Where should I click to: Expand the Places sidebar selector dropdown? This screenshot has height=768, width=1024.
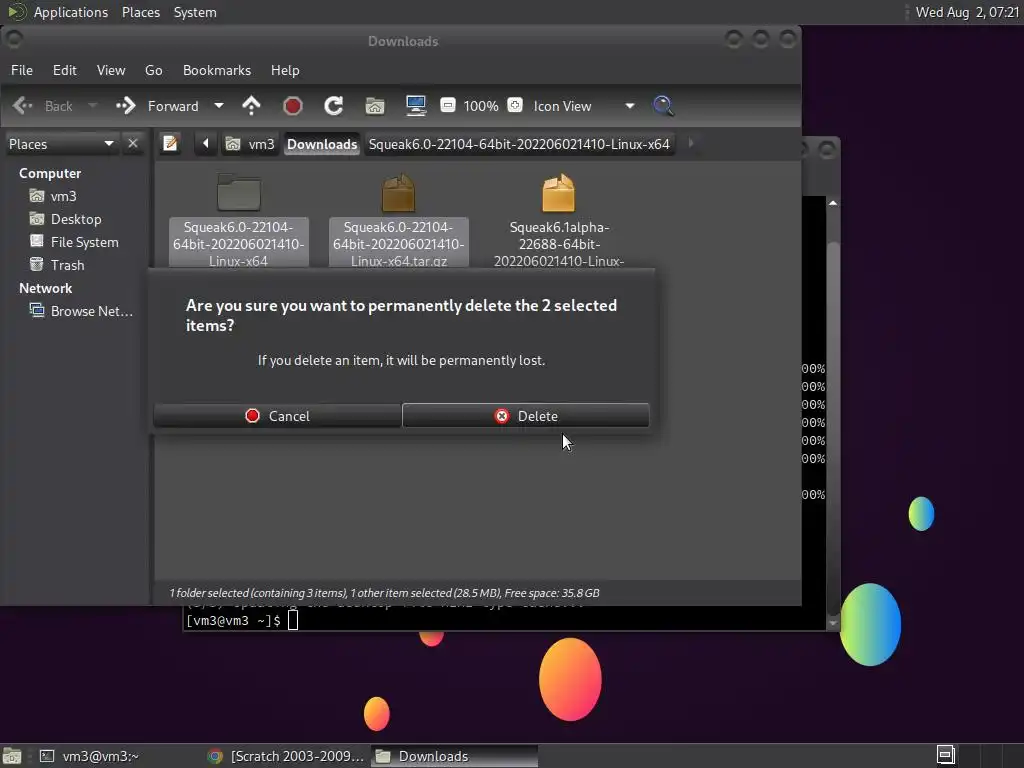click(61, 144)
